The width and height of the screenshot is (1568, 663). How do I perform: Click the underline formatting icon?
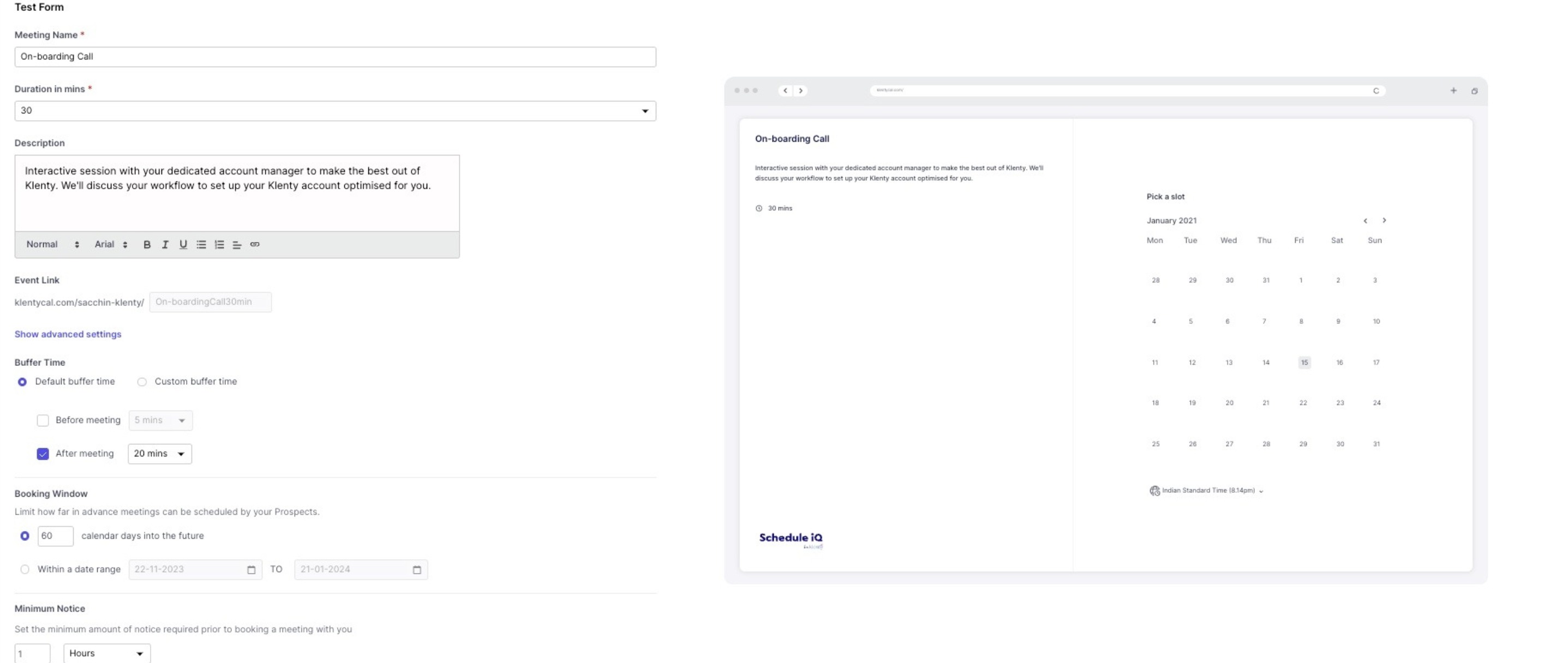point(183,244)
